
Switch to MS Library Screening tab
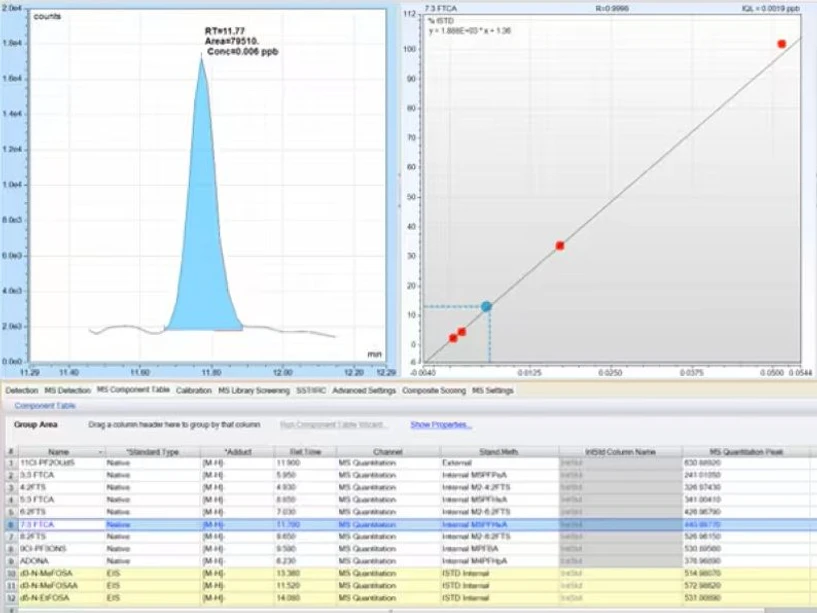coord(254,390)
